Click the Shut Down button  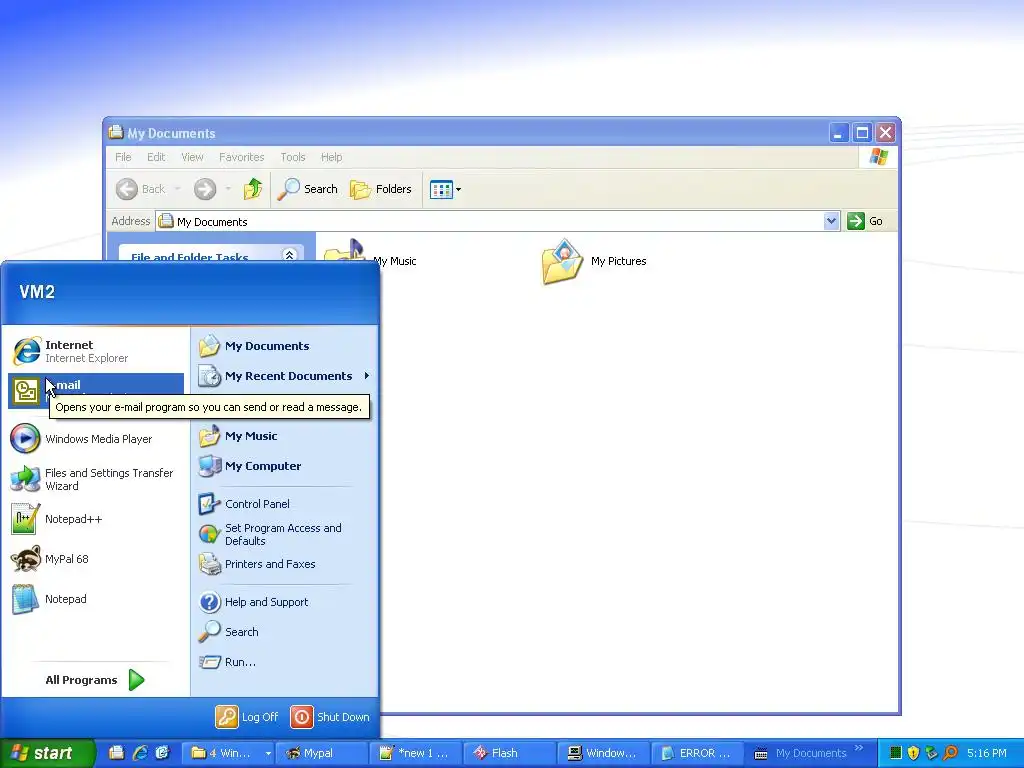click(330, 717)
